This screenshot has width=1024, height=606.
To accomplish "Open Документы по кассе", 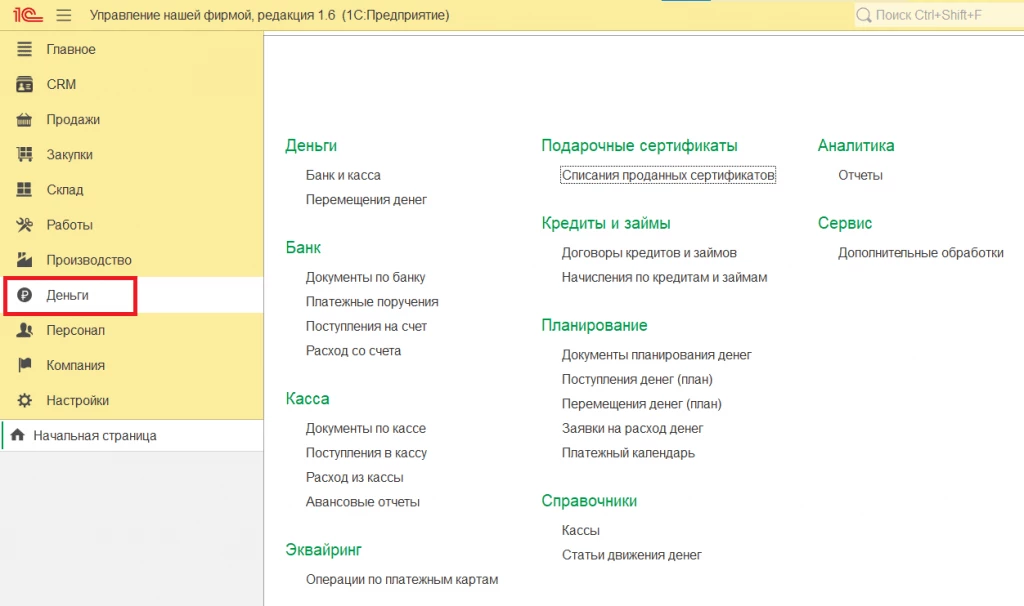I will click(366, 428).
